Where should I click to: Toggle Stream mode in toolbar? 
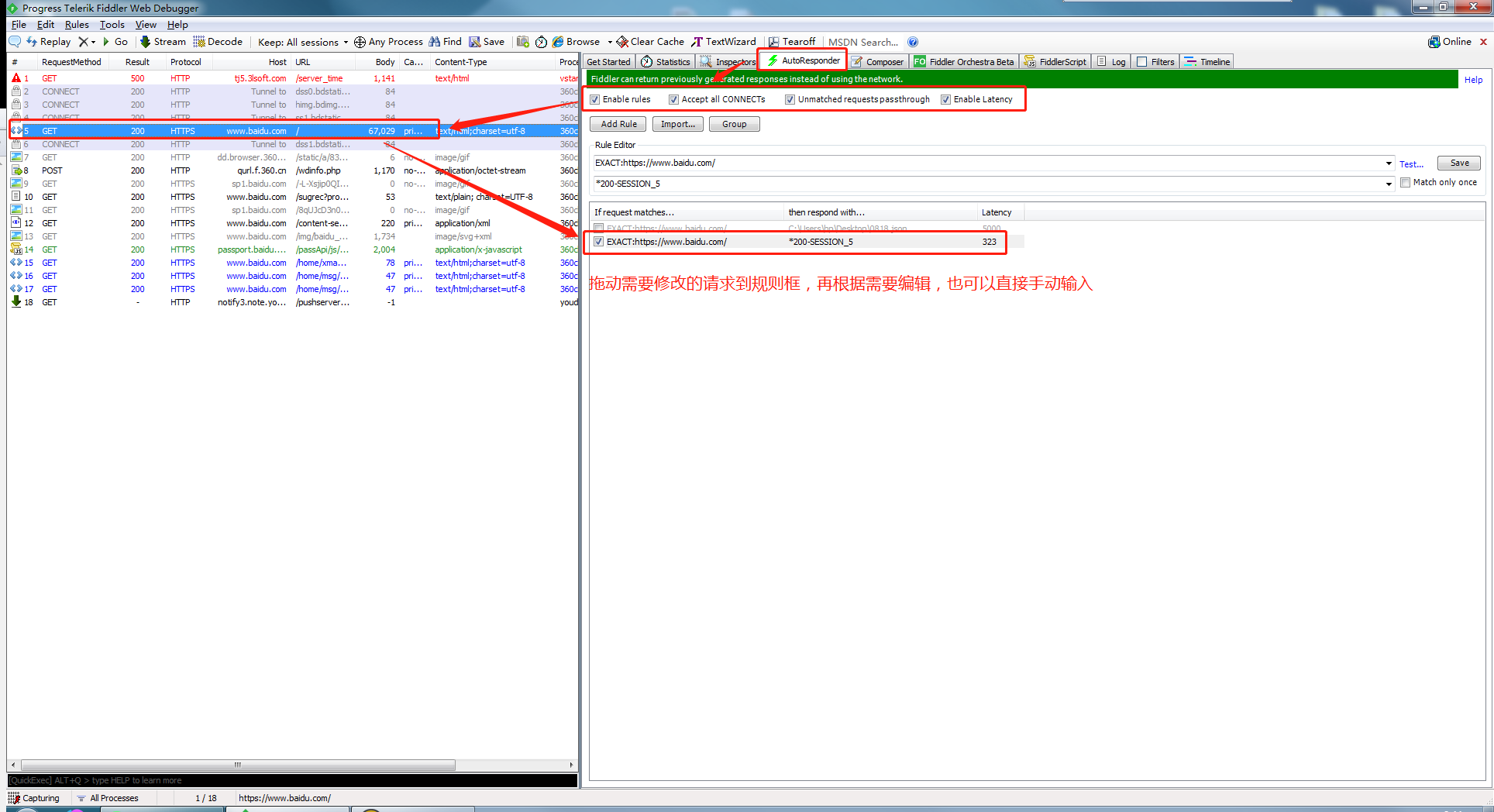[x=163, y=42]
